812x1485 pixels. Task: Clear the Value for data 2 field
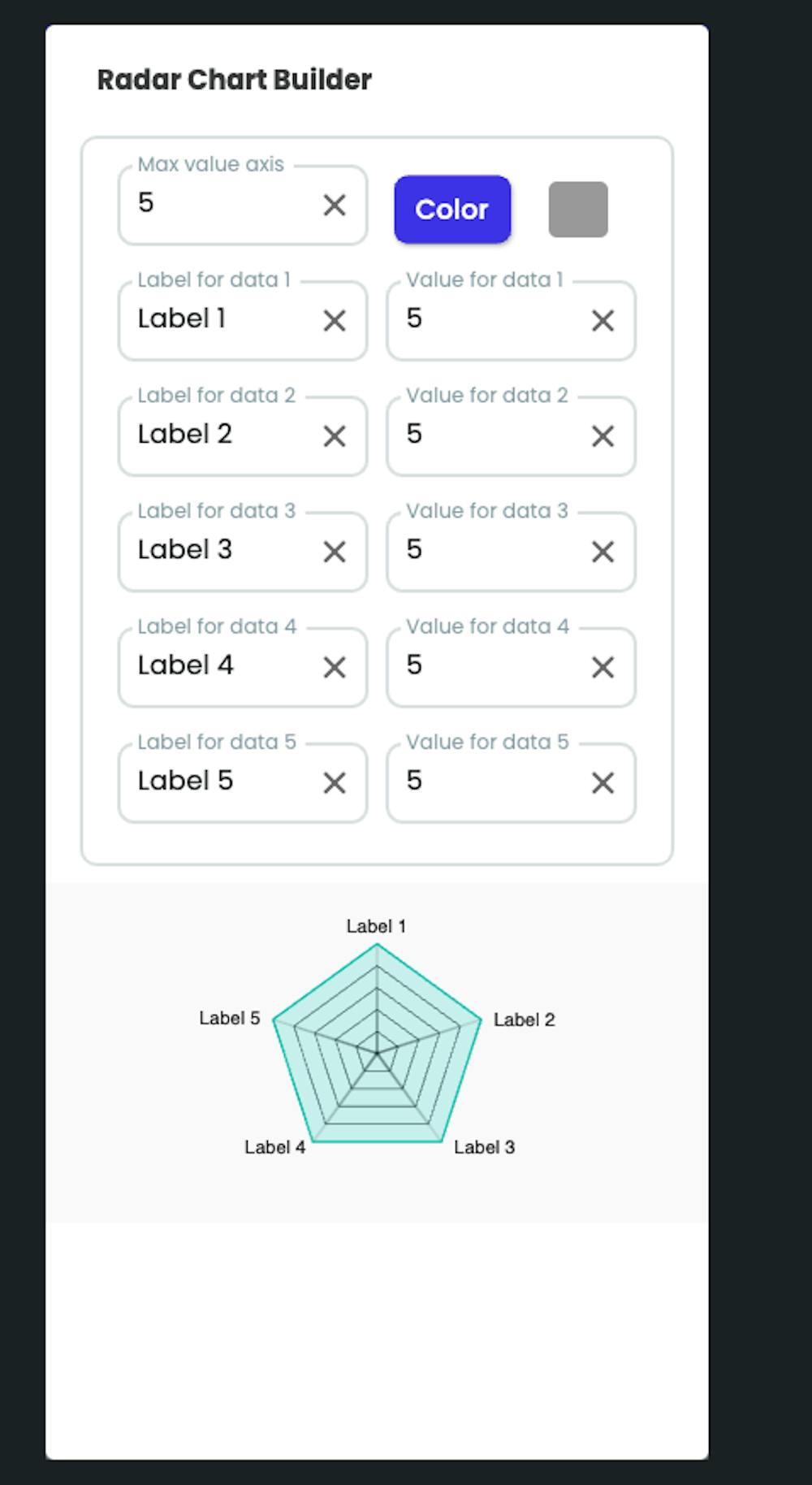tap(603, 436)
